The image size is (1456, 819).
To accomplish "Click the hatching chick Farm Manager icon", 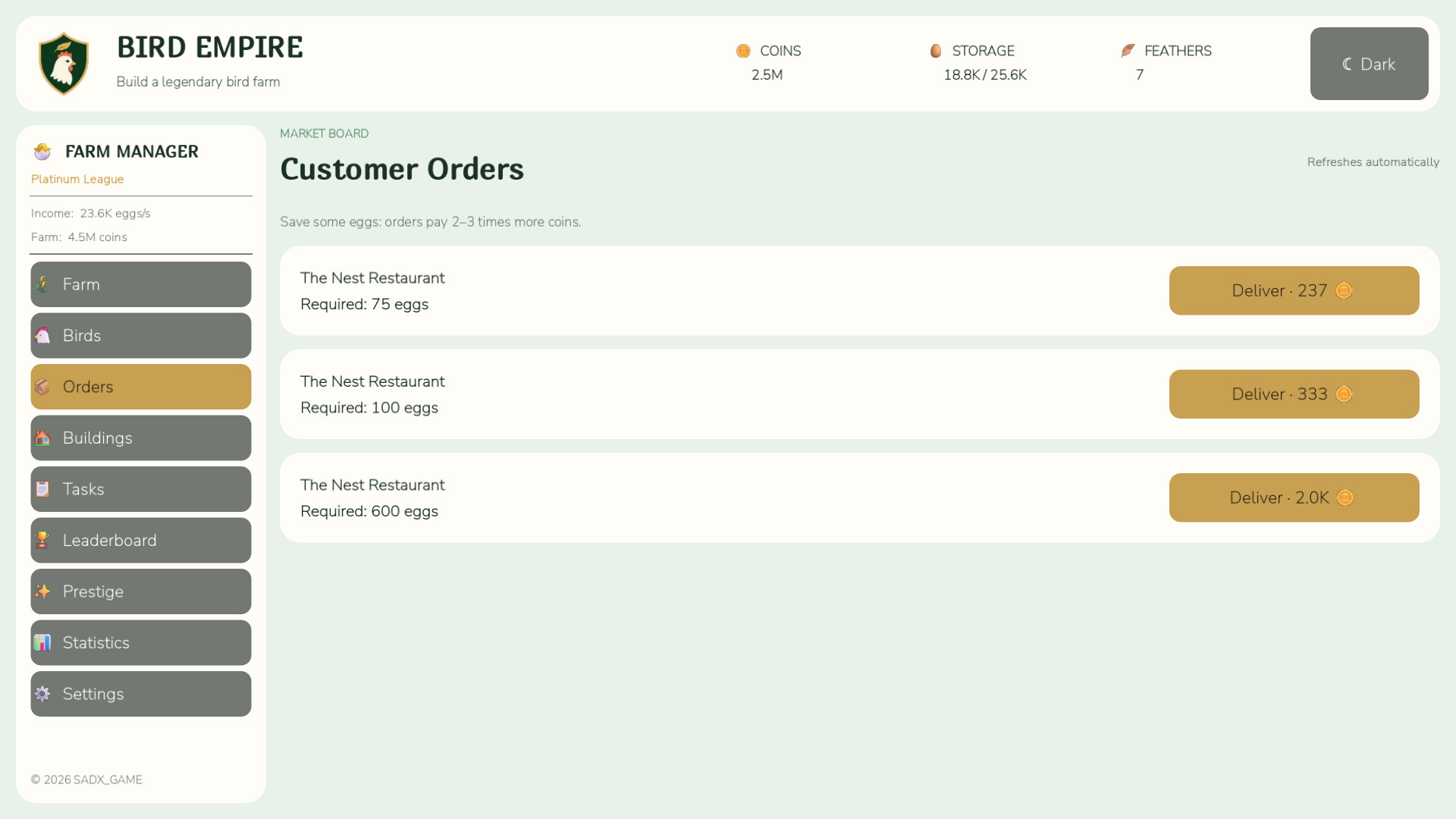I will tap(42, 152).
